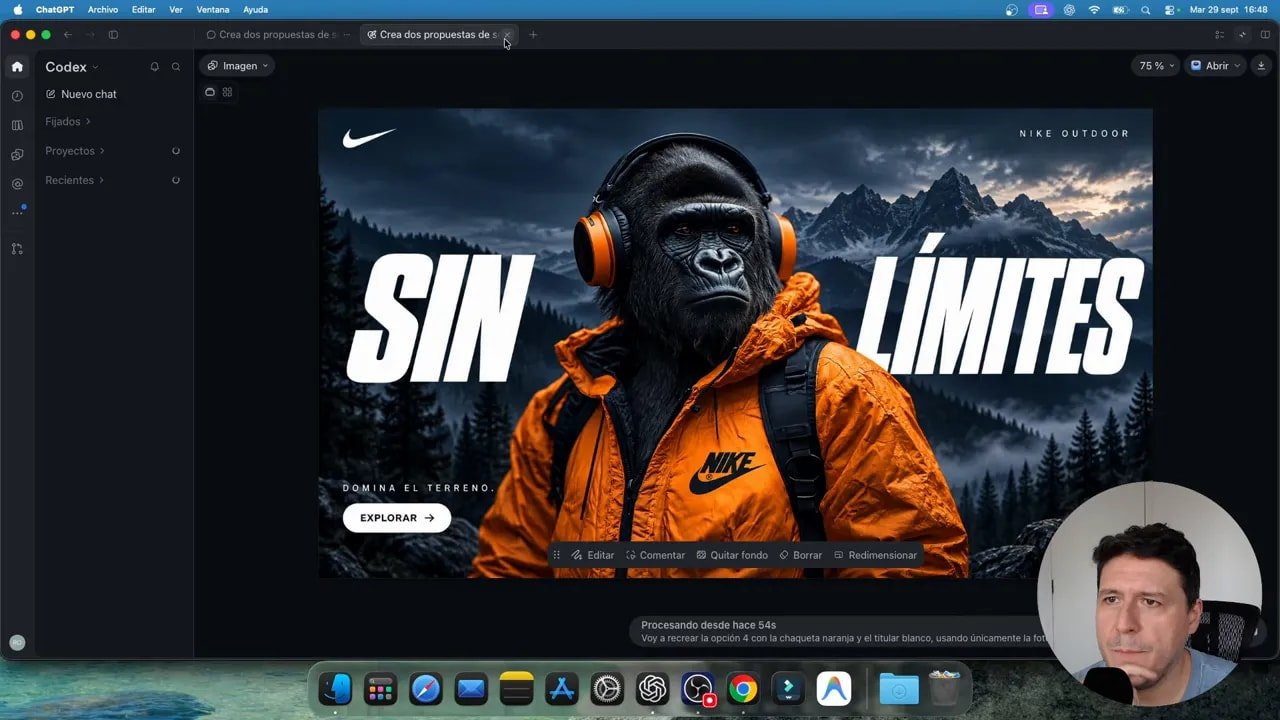The width and height of the screenshot is (1280, 720).
Task: Click the overlapping-squares images icon in left rail
Action: tap(17, 155)
